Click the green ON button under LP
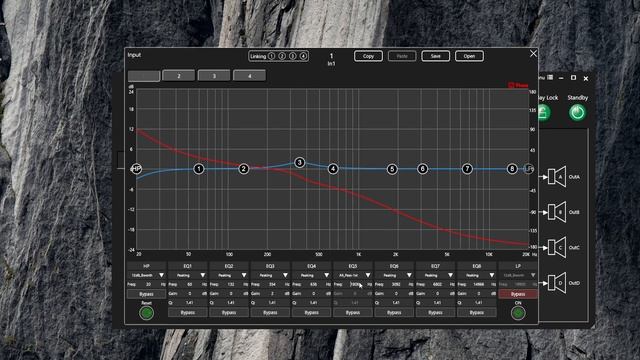This screenshot has height=360, width=640. coord(518,313)
